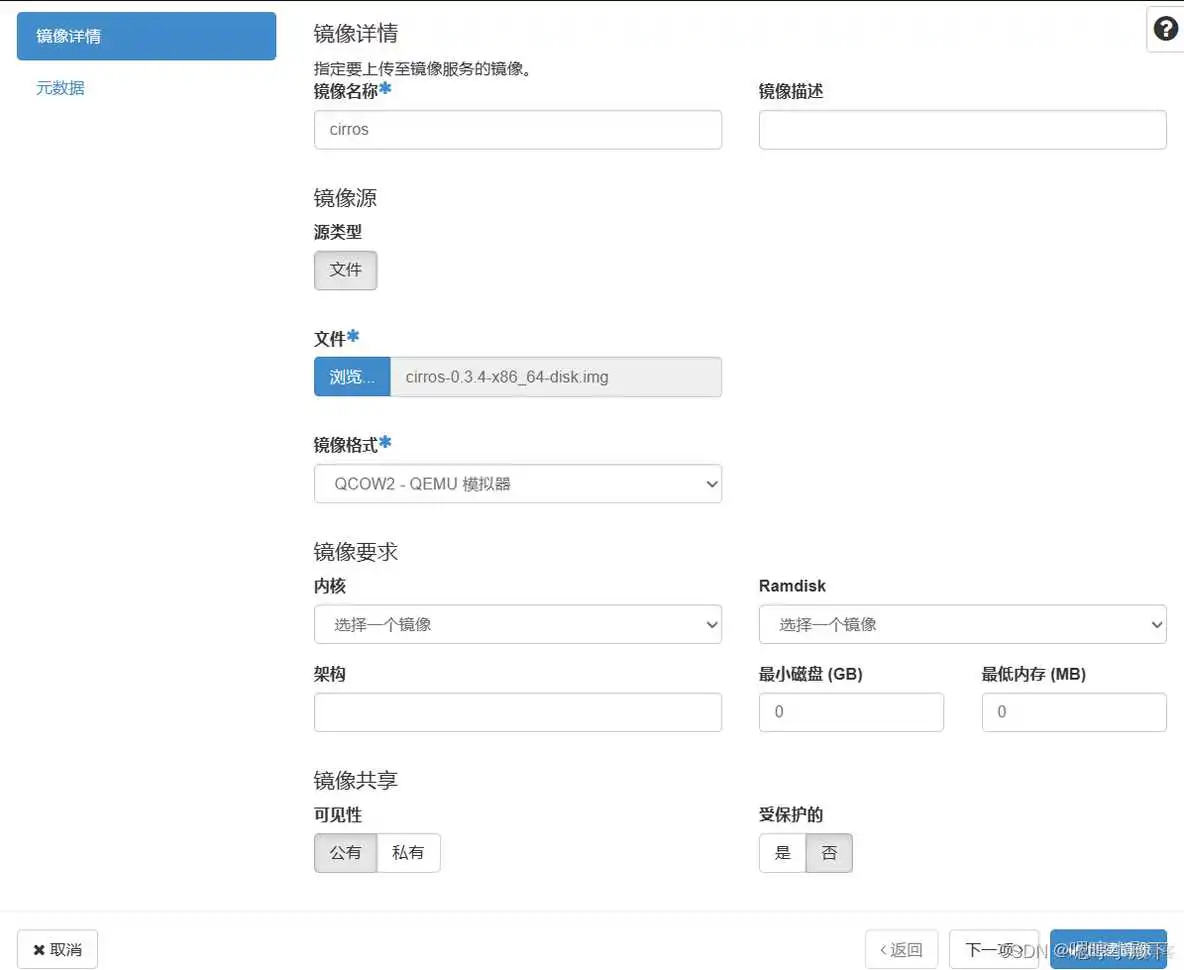Click the 下一项 next button
Screen dimensions: 1184x970
pos(993,948)
